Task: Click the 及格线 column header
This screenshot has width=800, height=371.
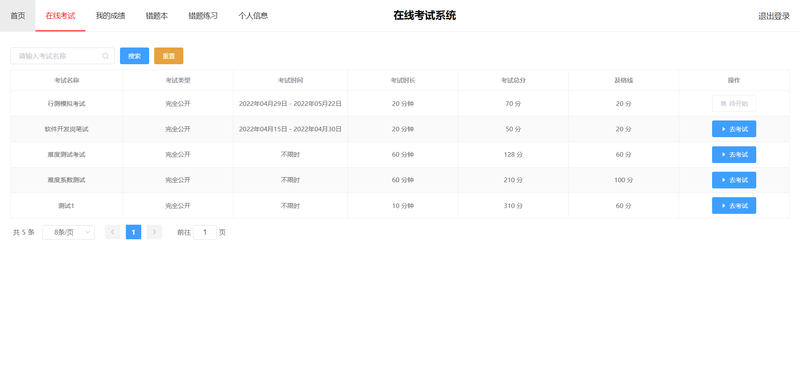Action: pyautogui.click(x=623, y=81)
